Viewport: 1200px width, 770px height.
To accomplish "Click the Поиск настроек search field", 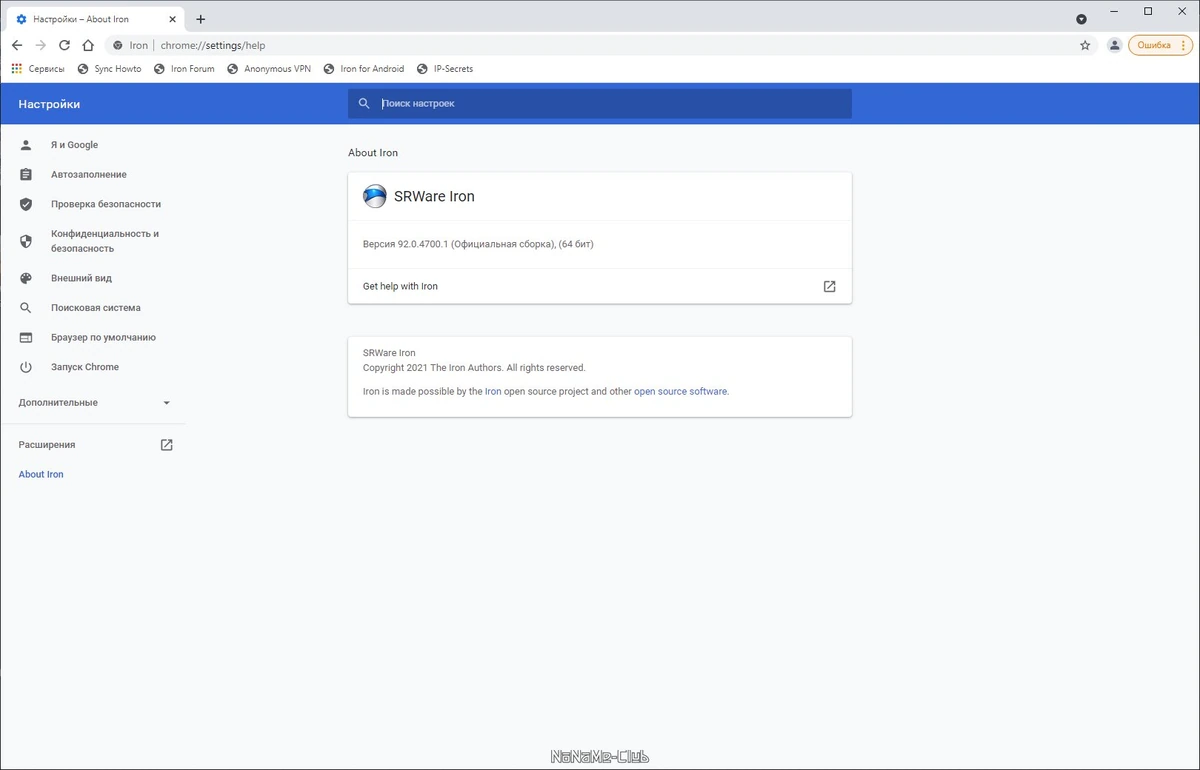I will (600, 104).
